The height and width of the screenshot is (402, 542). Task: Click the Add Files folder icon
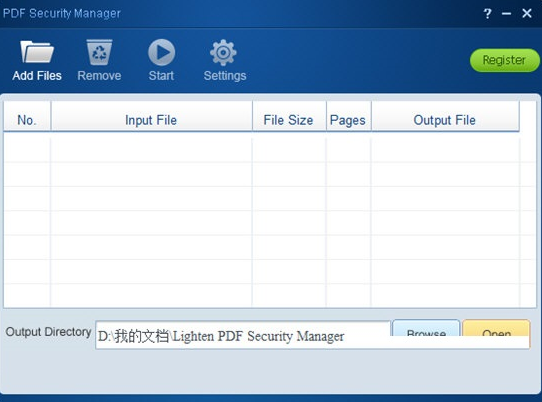(37, 52)
